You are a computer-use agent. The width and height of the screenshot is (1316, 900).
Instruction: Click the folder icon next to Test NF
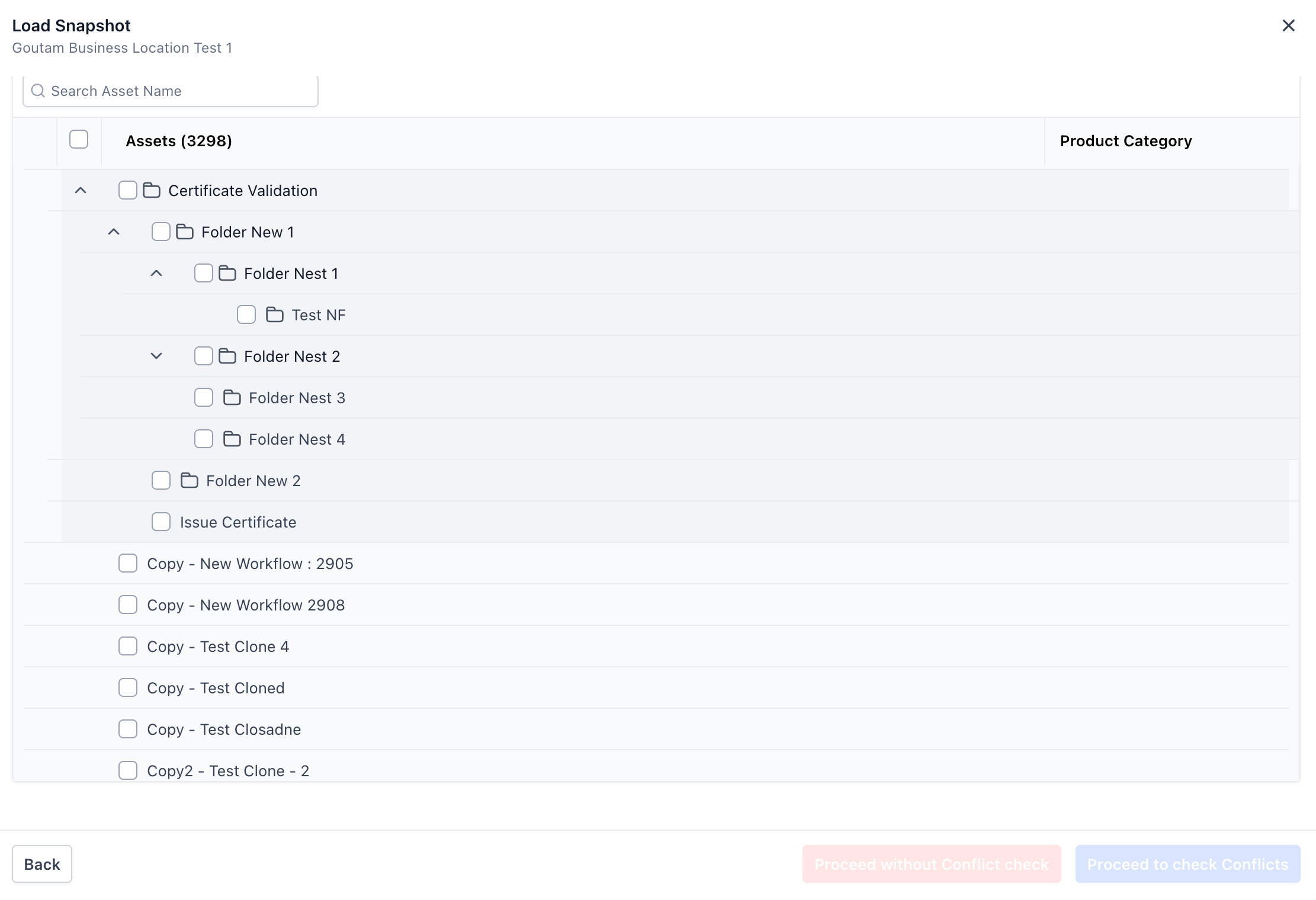pos(274,314)
